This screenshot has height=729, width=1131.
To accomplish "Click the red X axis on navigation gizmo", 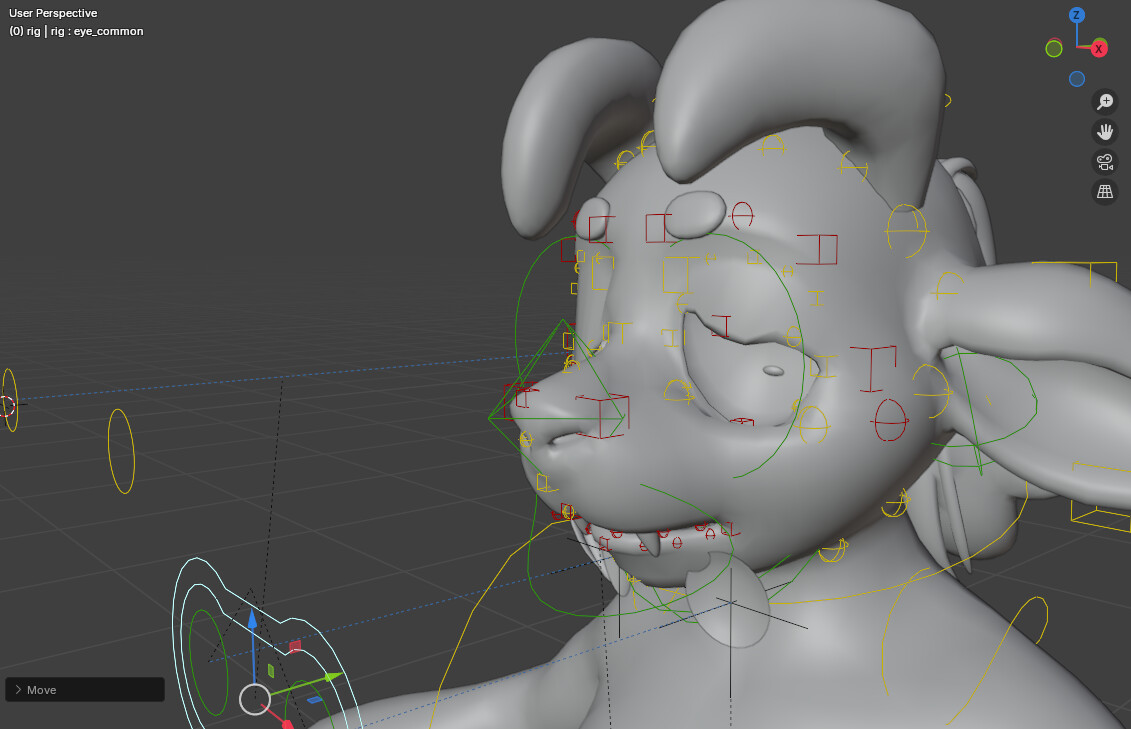I will click(x=1099, y=48).
